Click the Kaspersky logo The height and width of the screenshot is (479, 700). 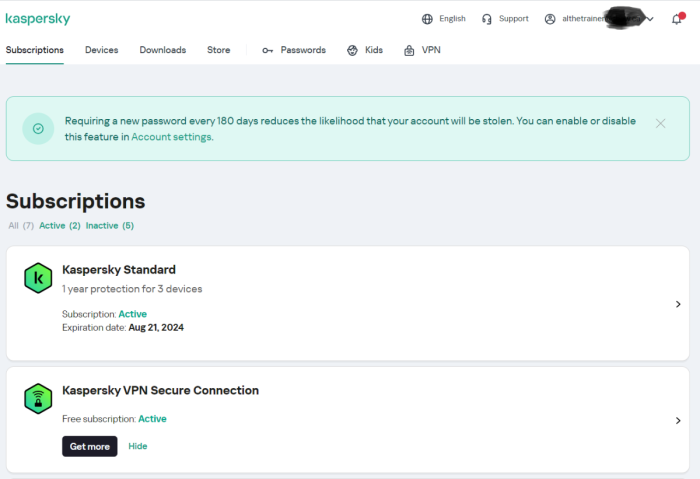coord(38,19)
